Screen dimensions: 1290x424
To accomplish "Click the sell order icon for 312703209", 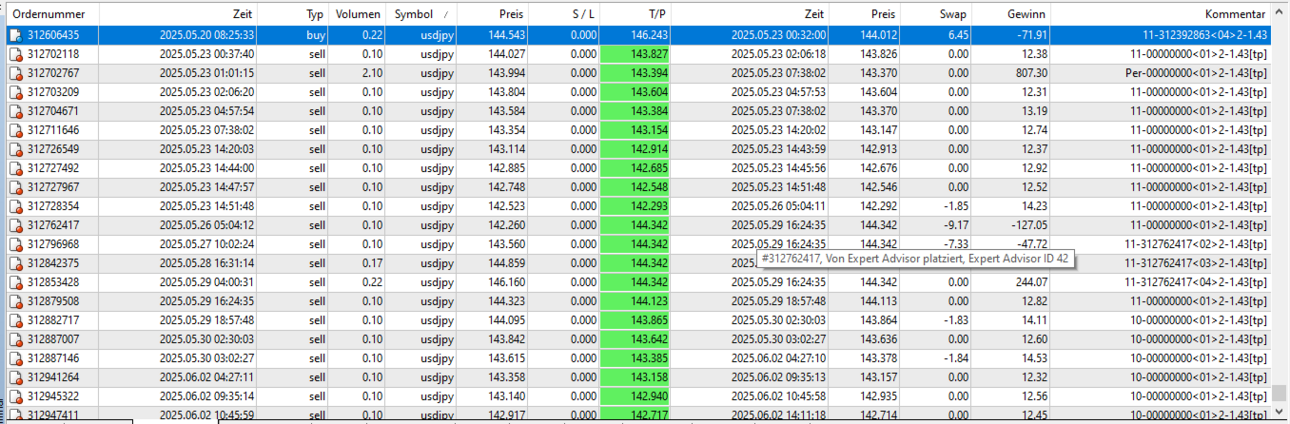I will pyautogui.click(x=15, y=92).
